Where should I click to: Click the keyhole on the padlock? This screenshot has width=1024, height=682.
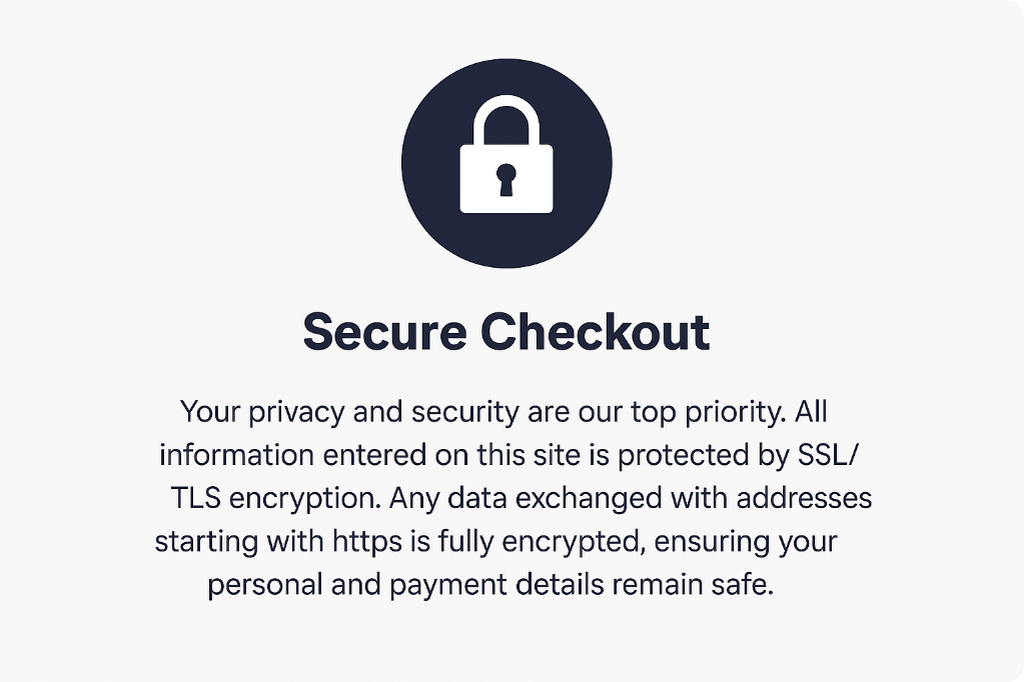coord(506,181)
